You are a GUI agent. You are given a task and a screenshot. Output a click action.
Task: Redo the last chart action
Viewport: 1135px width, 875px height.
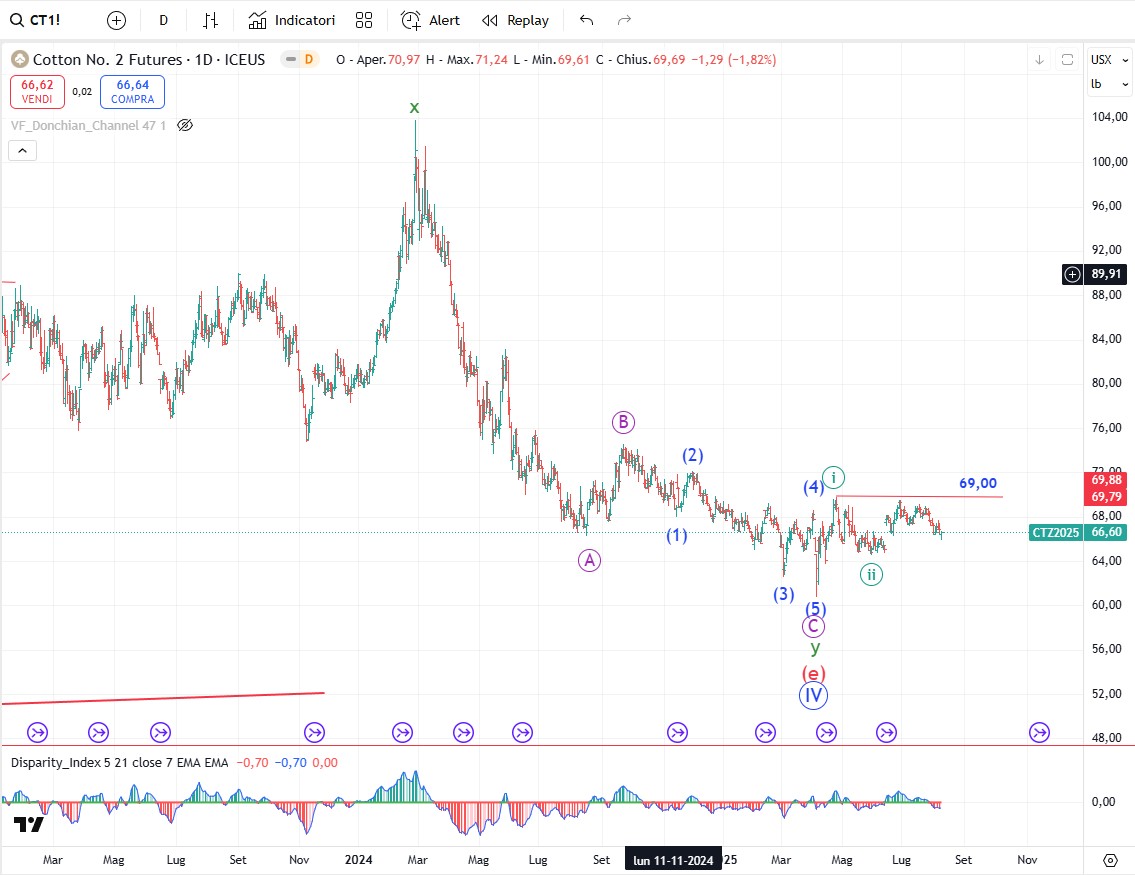click(625, 20)
